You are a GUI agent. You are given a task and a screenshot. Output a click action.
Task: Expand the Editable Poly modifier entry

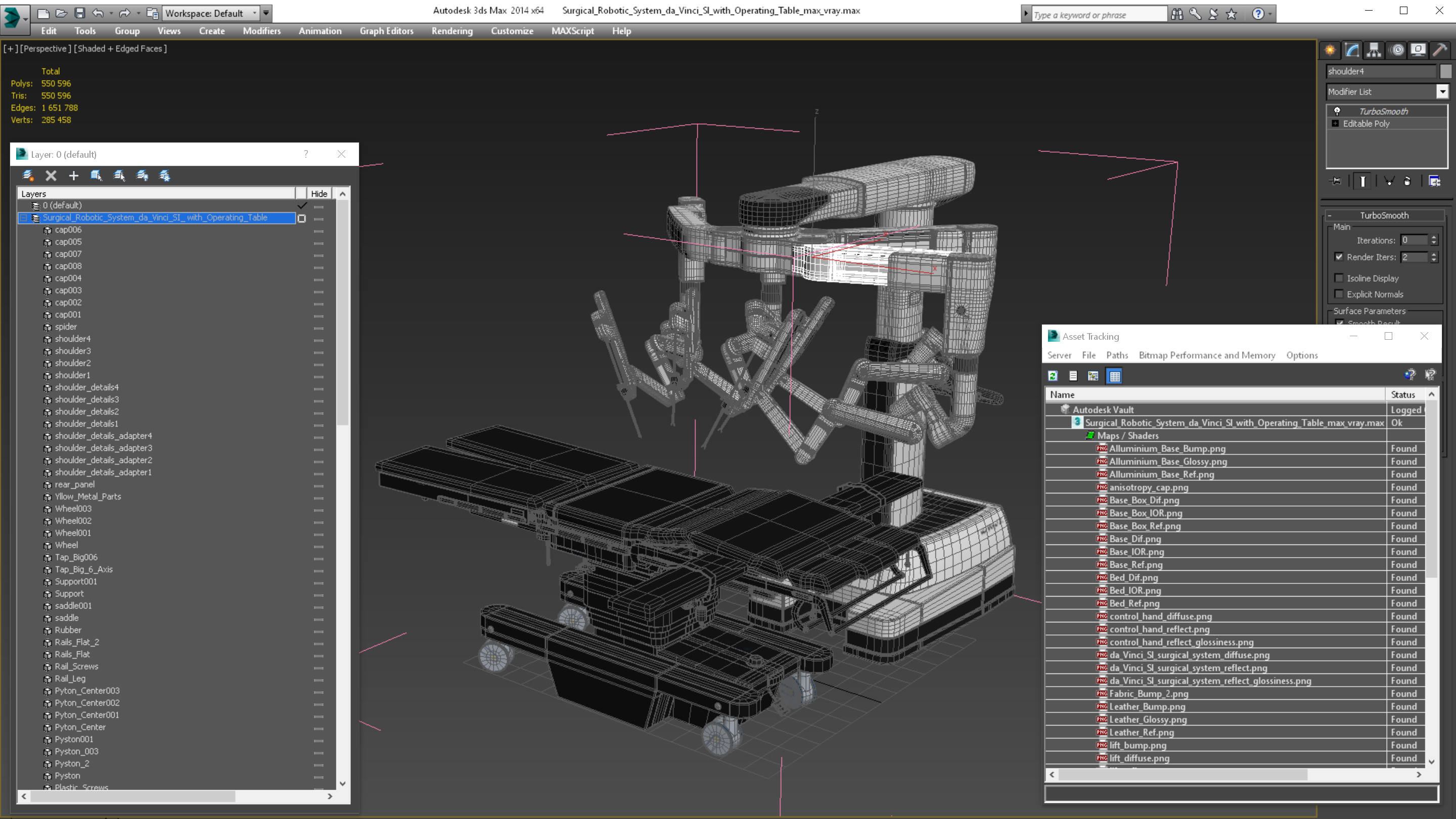1335,124
